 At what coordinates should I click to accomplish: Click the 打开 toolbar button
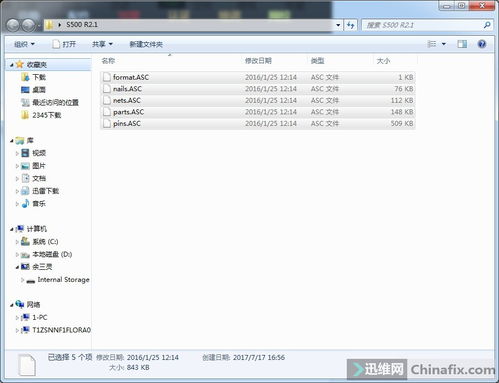tap(64, 44)
